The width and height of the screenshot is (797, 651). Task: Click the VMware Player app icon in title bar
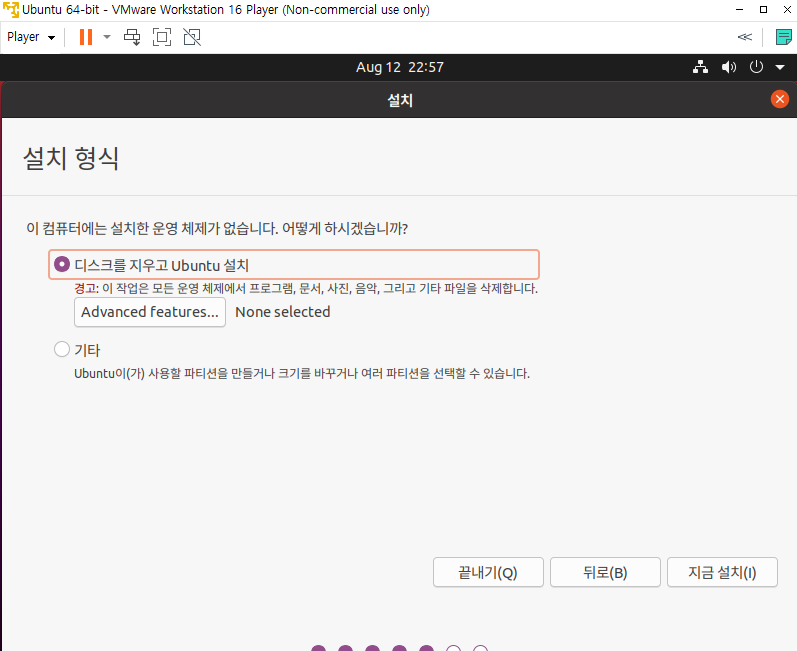click(10, 10)
